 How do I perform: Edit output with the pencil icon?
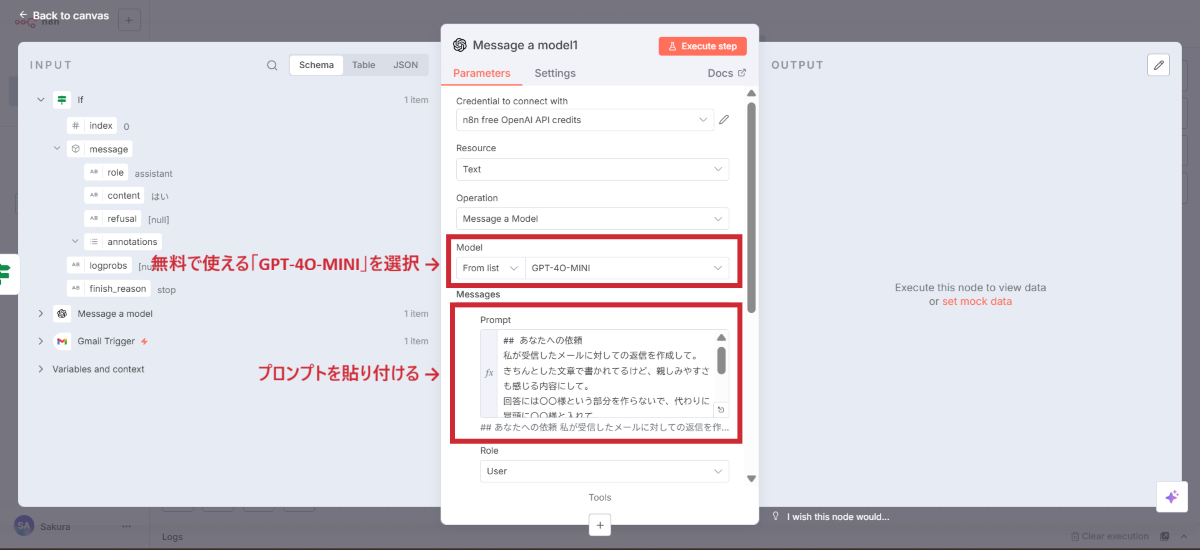(1158, 65)
